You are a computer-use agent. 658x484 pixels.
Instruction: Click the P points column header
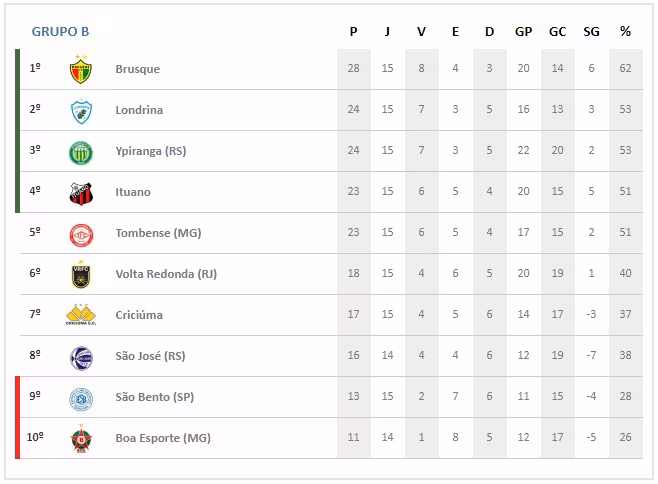coord(353,31)
